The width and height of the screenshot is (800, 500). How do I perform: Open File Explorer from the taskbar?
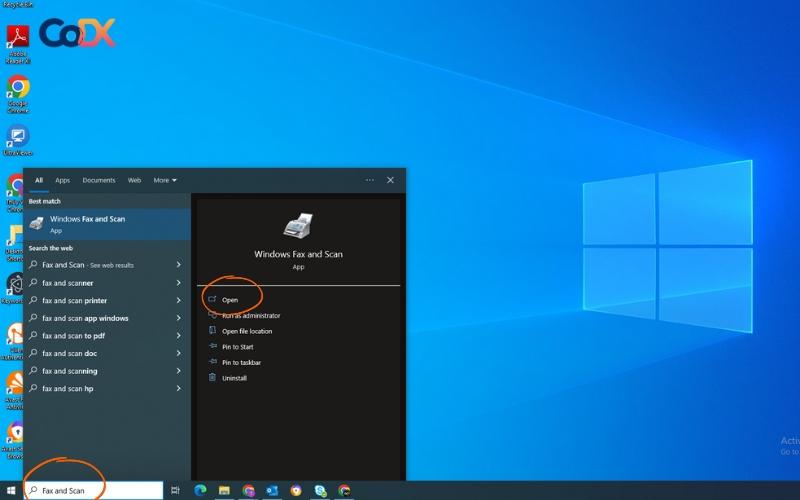tap(224, 490)
